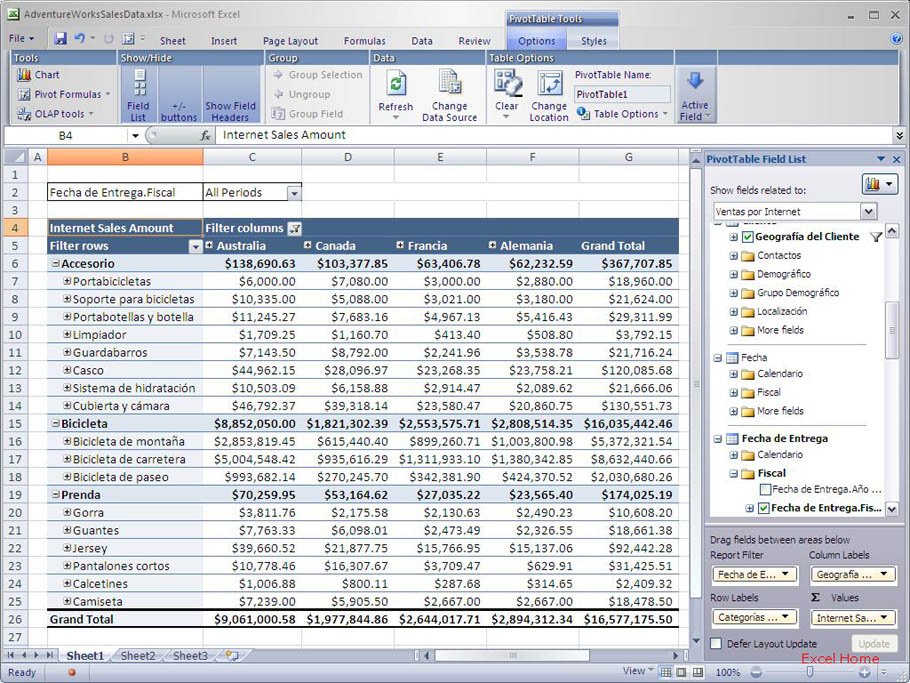Click the Refresh data icon
Screen dimensions: 910x683
click(396, 84)
